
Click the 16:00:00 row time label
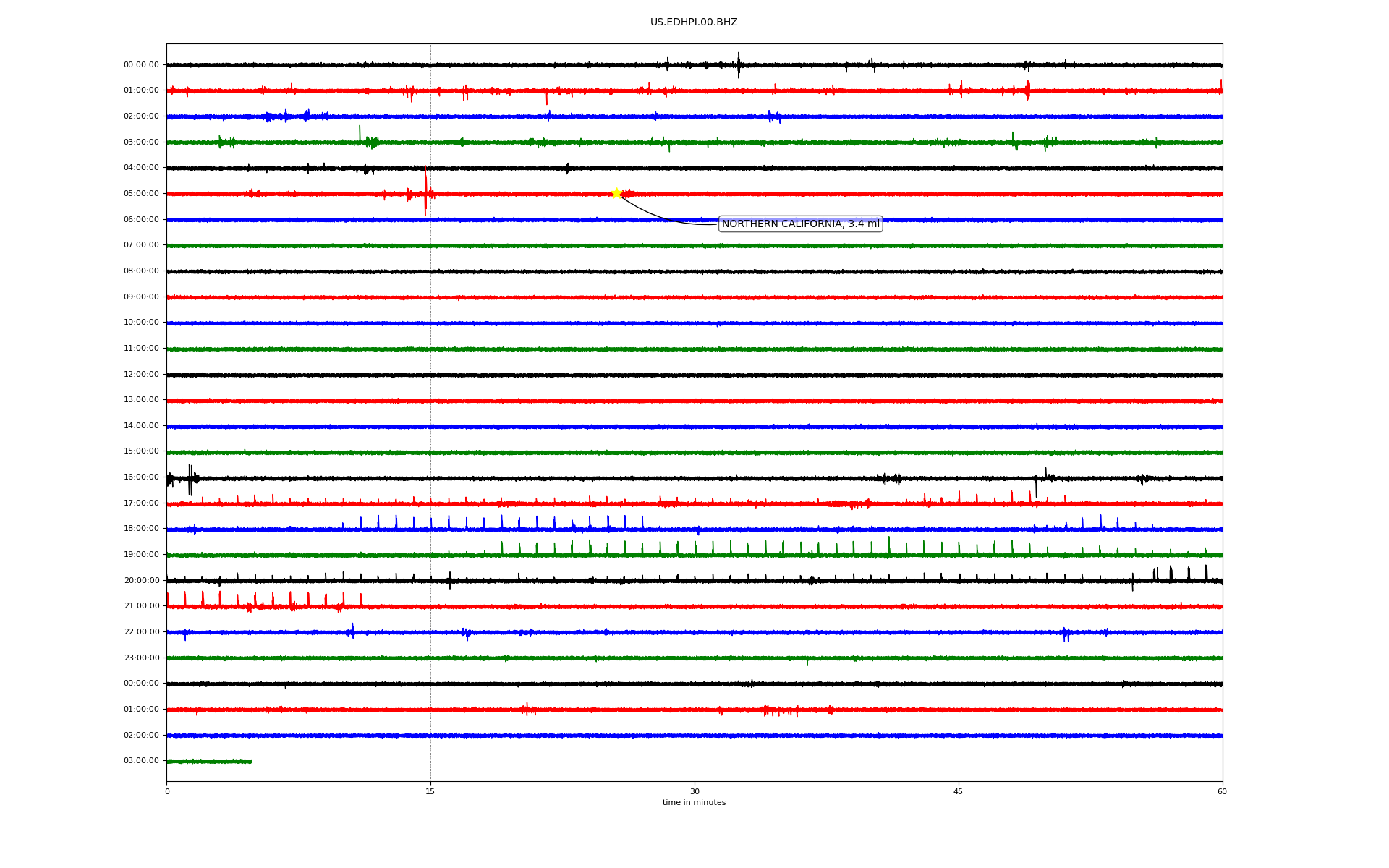pyautogui.click(x=141, y=477)
